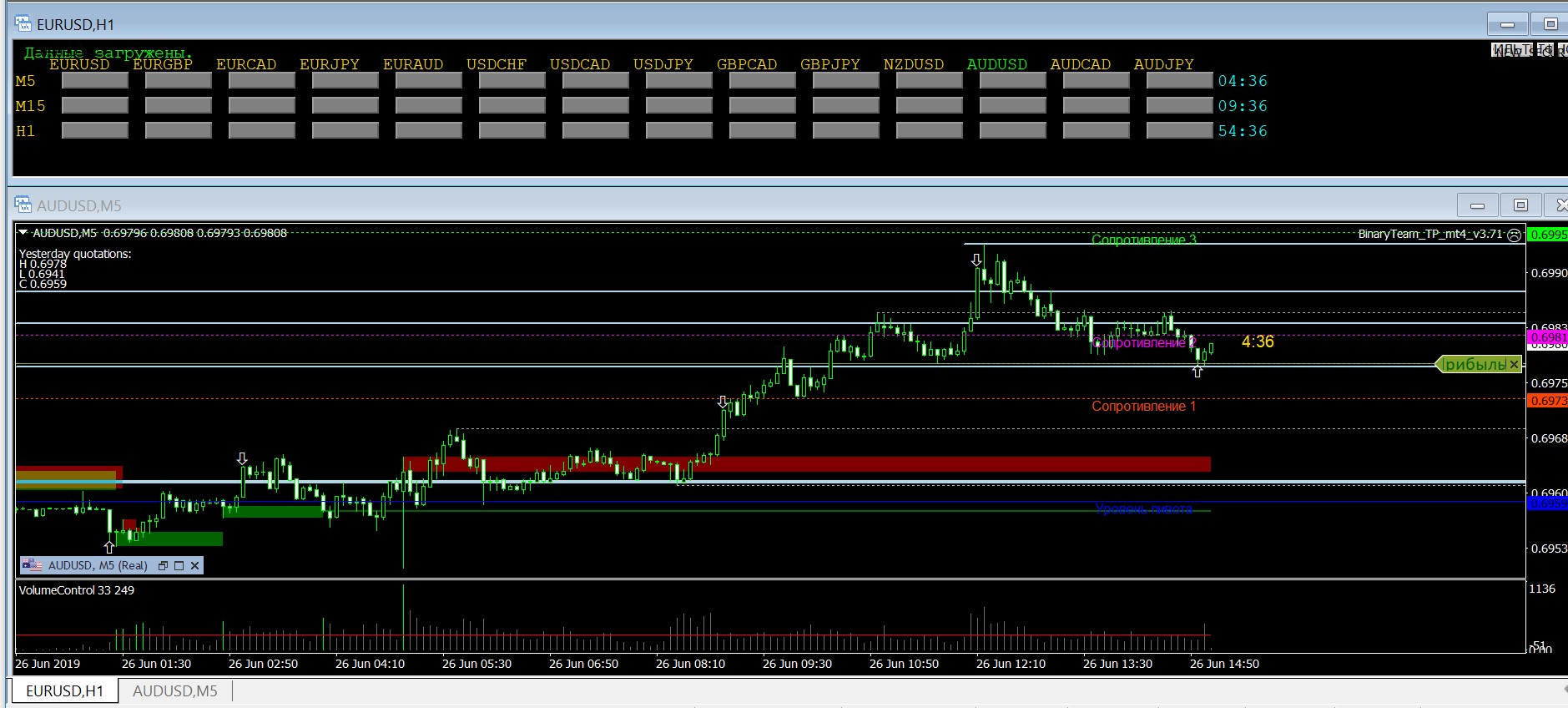
Task: Click the down arrow signal near 12:10 peak
Action: 976,260
